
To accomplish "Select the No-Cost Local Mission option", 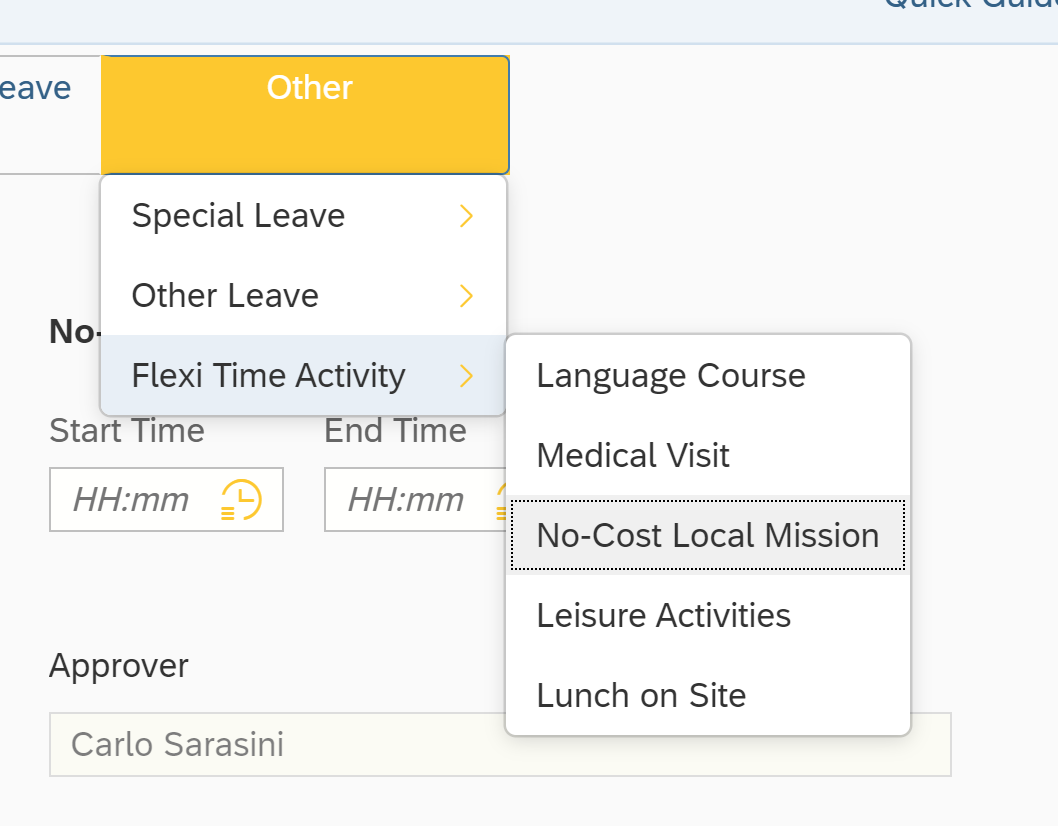I will pyautogui.click(x=707, y=536).
